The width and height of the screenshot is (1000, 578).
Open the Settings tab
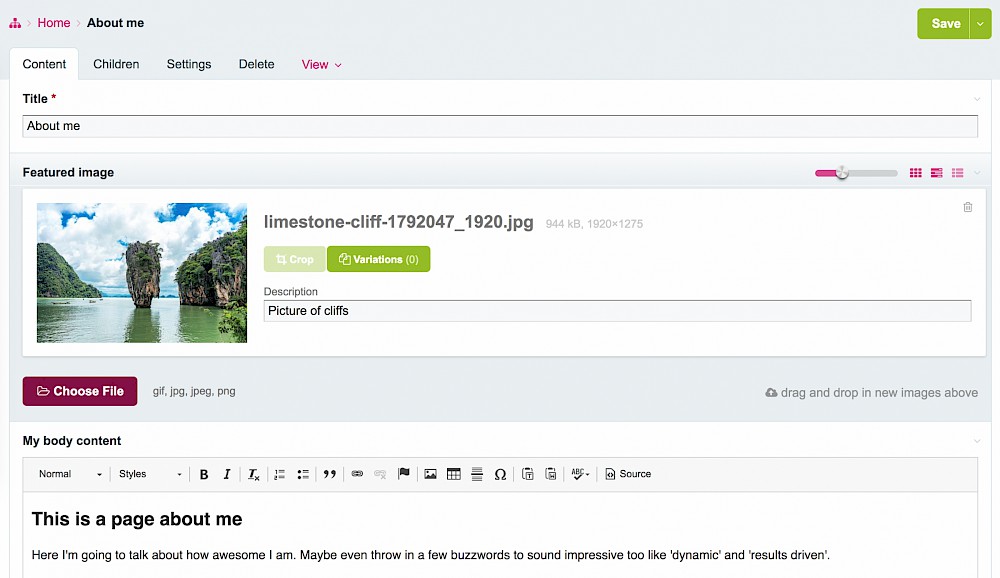click(189, 64)
